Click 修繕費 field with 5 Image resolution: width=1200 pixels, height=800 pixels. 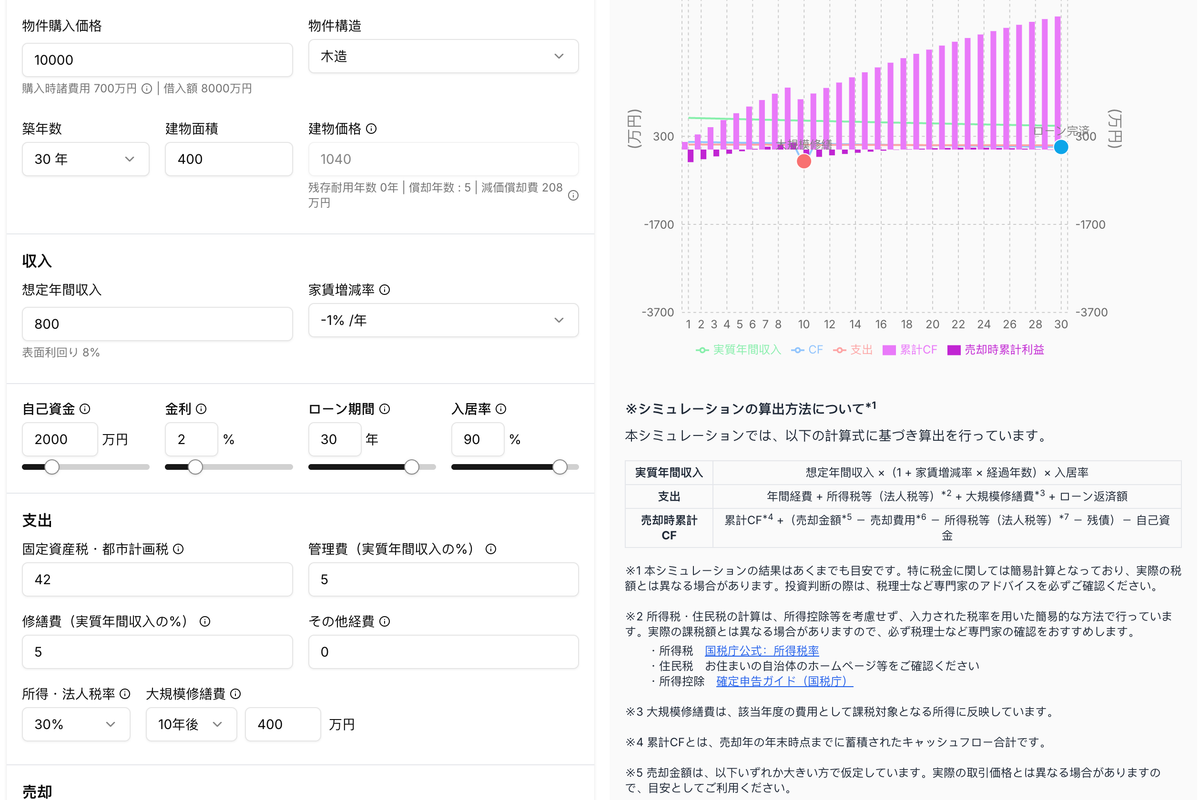(x=157, y=651)
